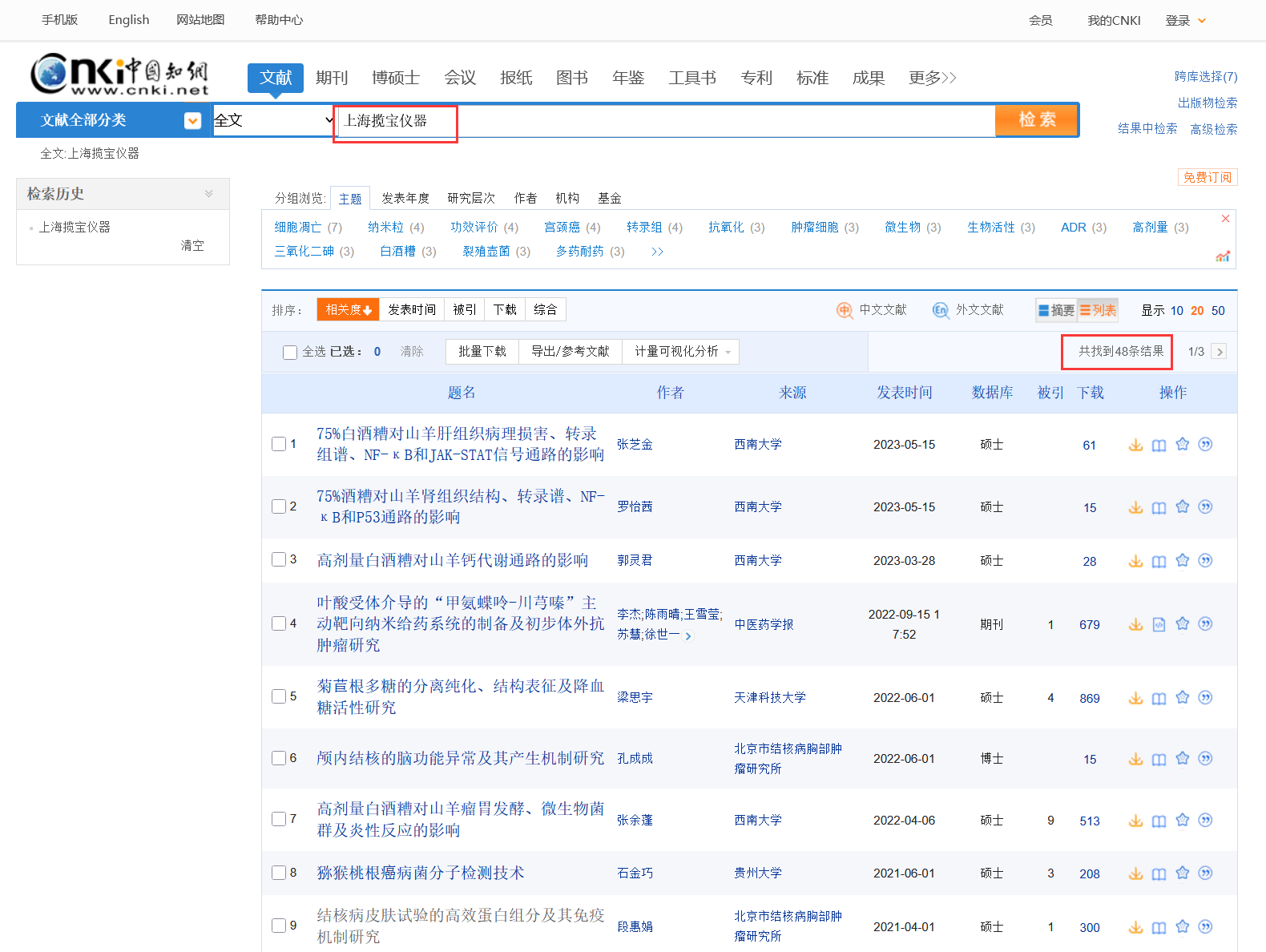1266x952 pixels.
Task: Open 更多>> database categories
Action: pyautogui.click(x=932, y=78)
